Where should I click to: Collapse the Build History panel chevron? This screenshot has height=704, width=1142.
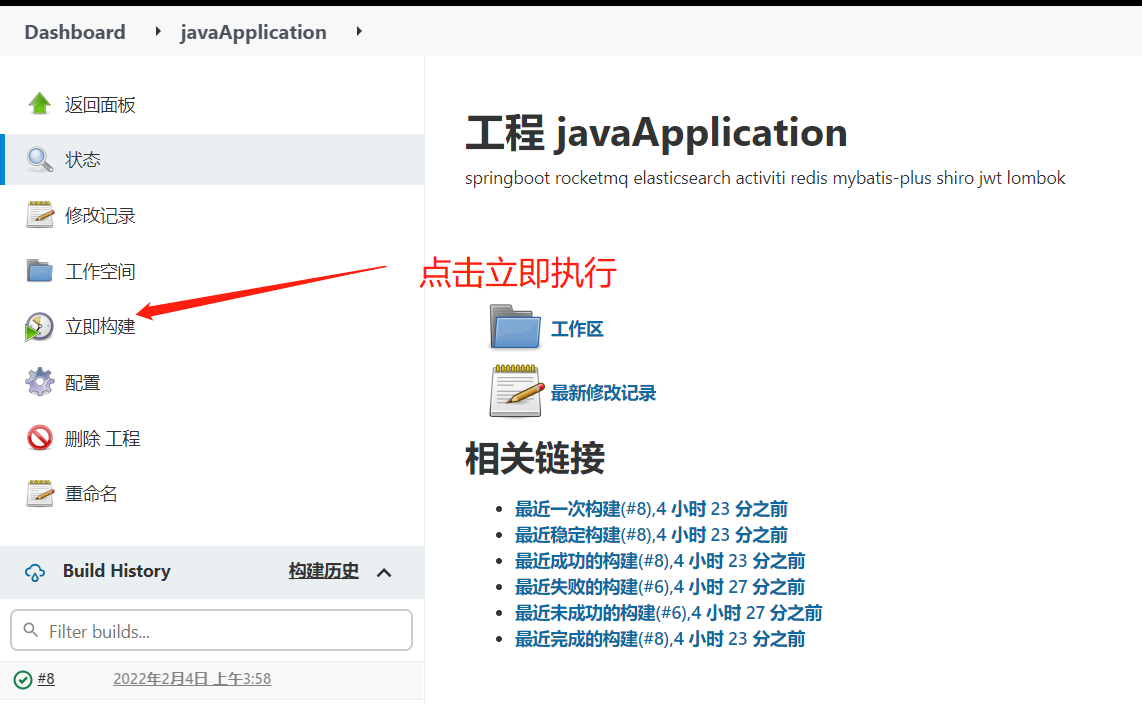(384, 573)
